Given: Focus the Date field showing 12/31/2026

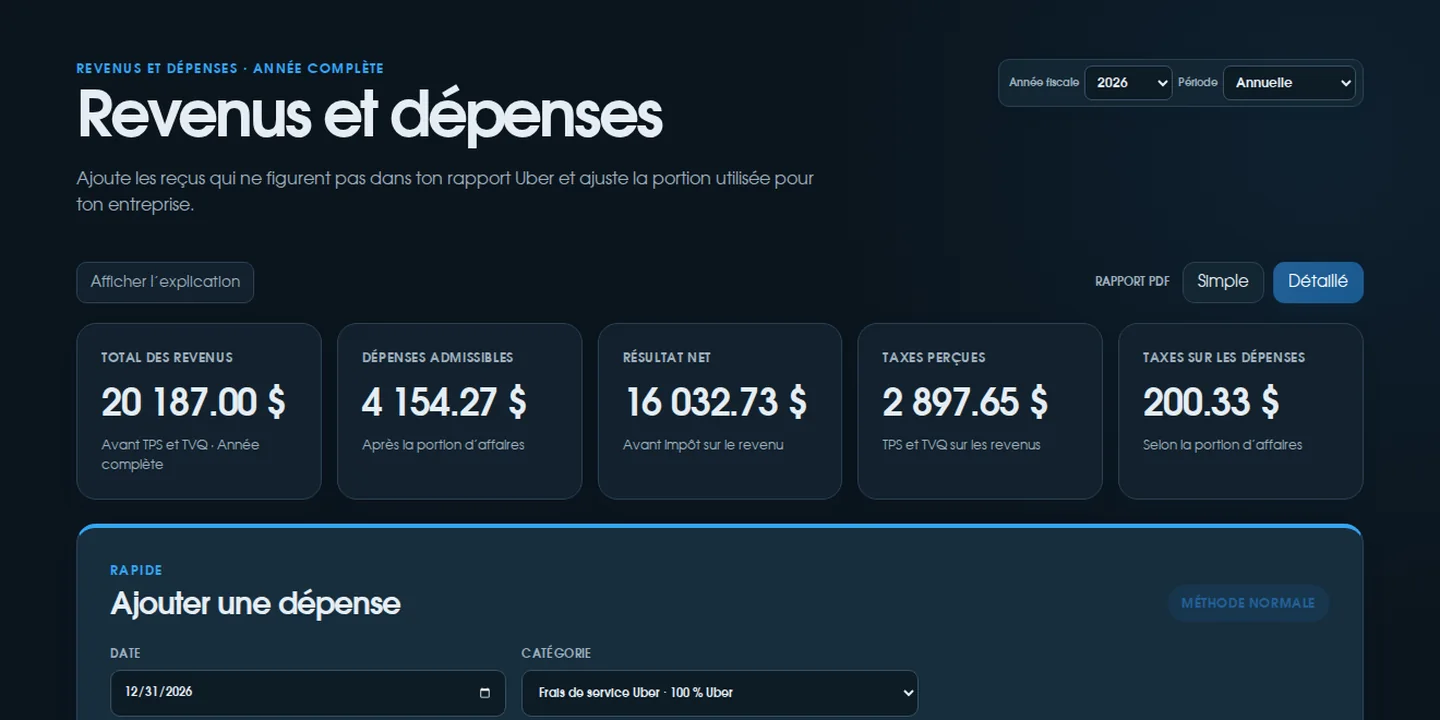Looking at the screenshot, I should click(x=308, y=693).
